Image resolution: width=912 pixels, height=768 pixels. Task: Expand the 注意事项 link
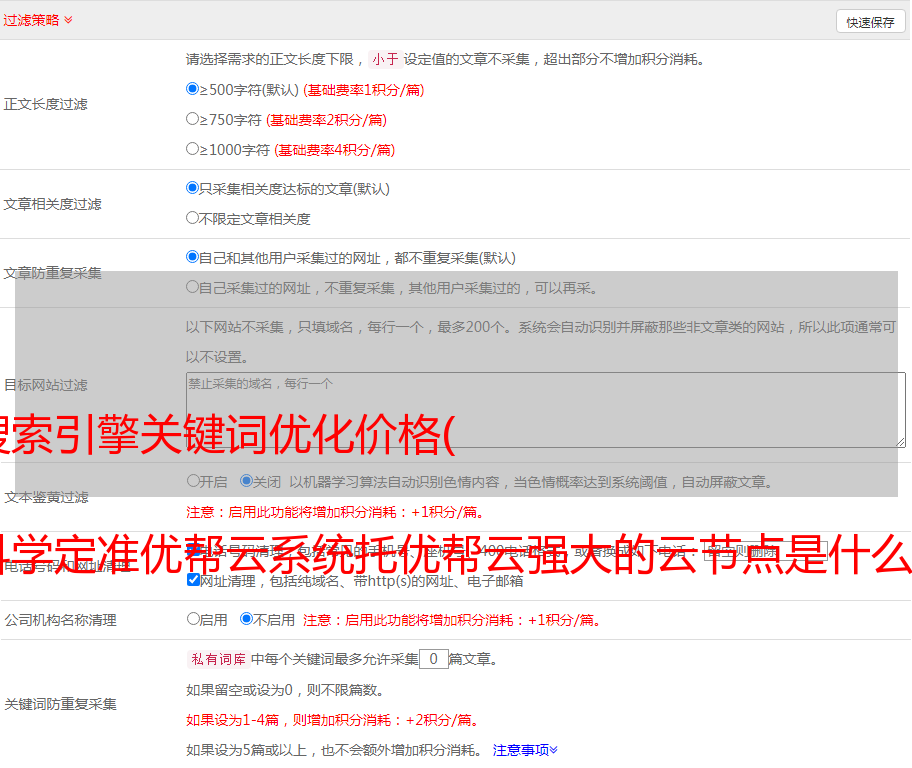coord(525,749)
